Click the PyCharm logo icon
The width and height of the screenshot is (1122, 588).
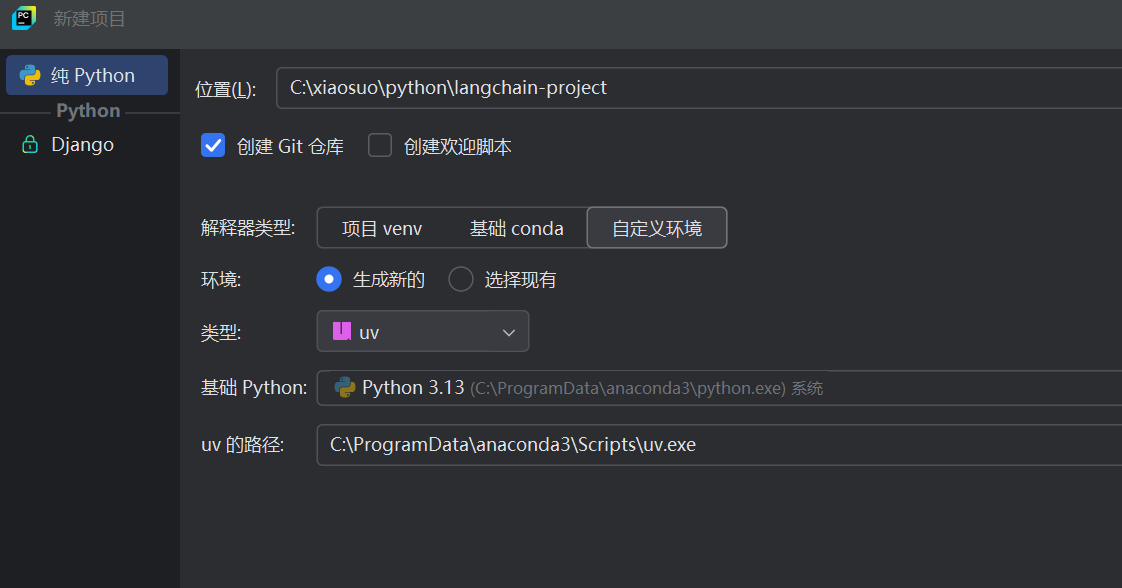(24, 19)
